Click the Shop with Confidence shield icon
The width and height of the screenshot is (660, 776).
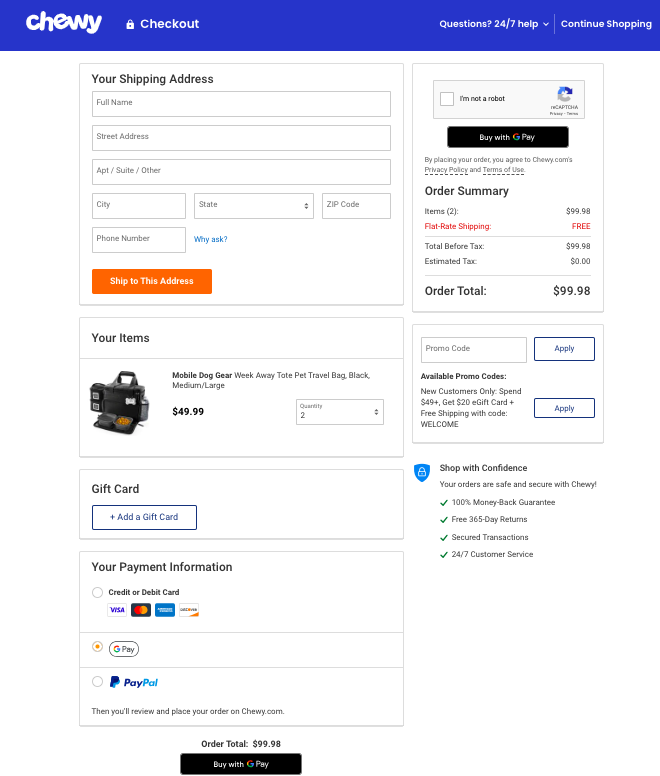[x=422, y=472]
